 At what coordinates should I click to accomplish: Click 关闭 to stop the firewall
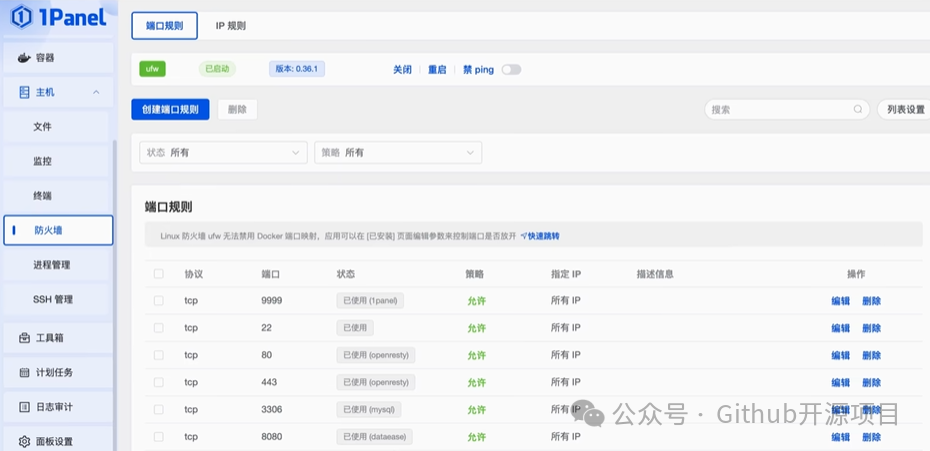tap(402, 69)
